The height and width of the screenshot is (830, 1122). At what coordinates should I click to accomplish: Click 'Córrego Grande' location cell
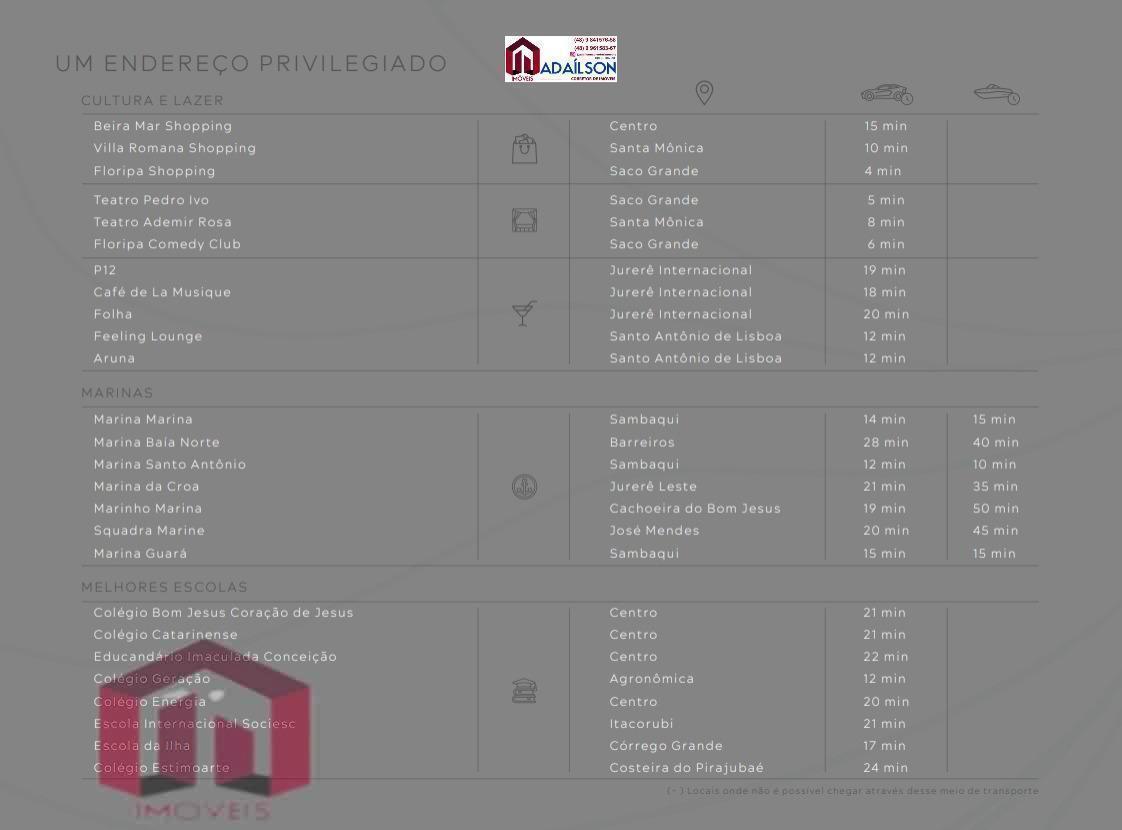pyautogui.click(x=666, y=746)
